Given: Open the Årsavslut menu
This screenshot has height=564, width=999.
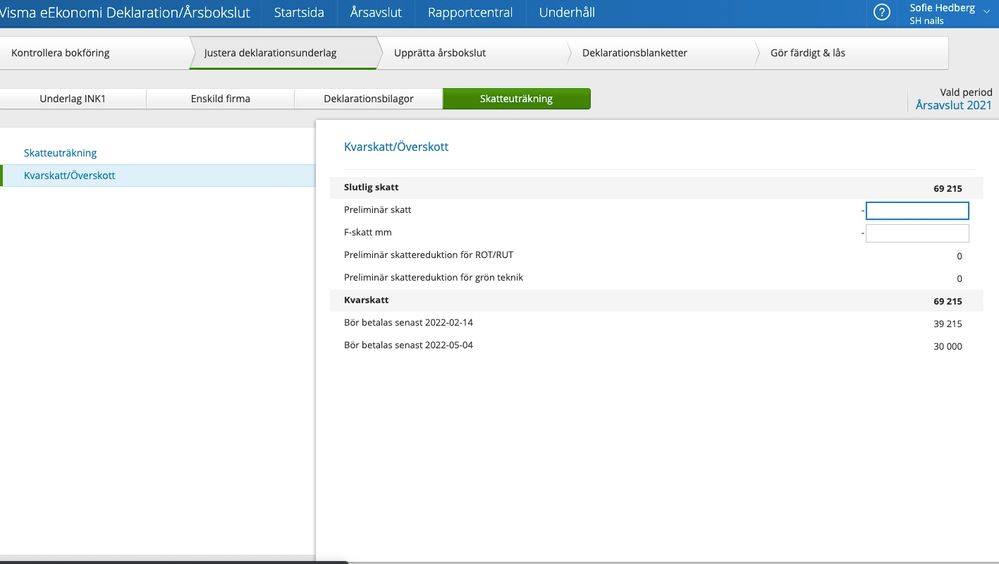Looking at the screenshot, I should tap(376, 13).
